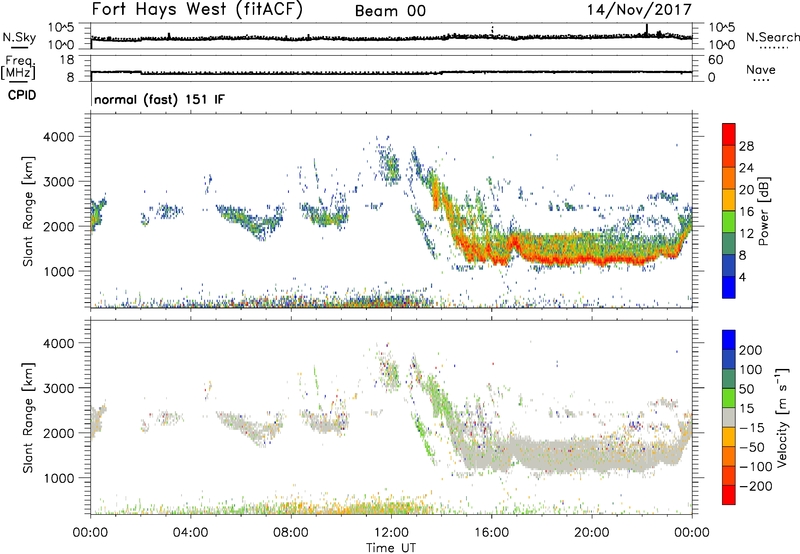The height and width of the screenshot is (554, 800).
Task: Click the time axis tick '16:00'
Action: pos(491,533)
